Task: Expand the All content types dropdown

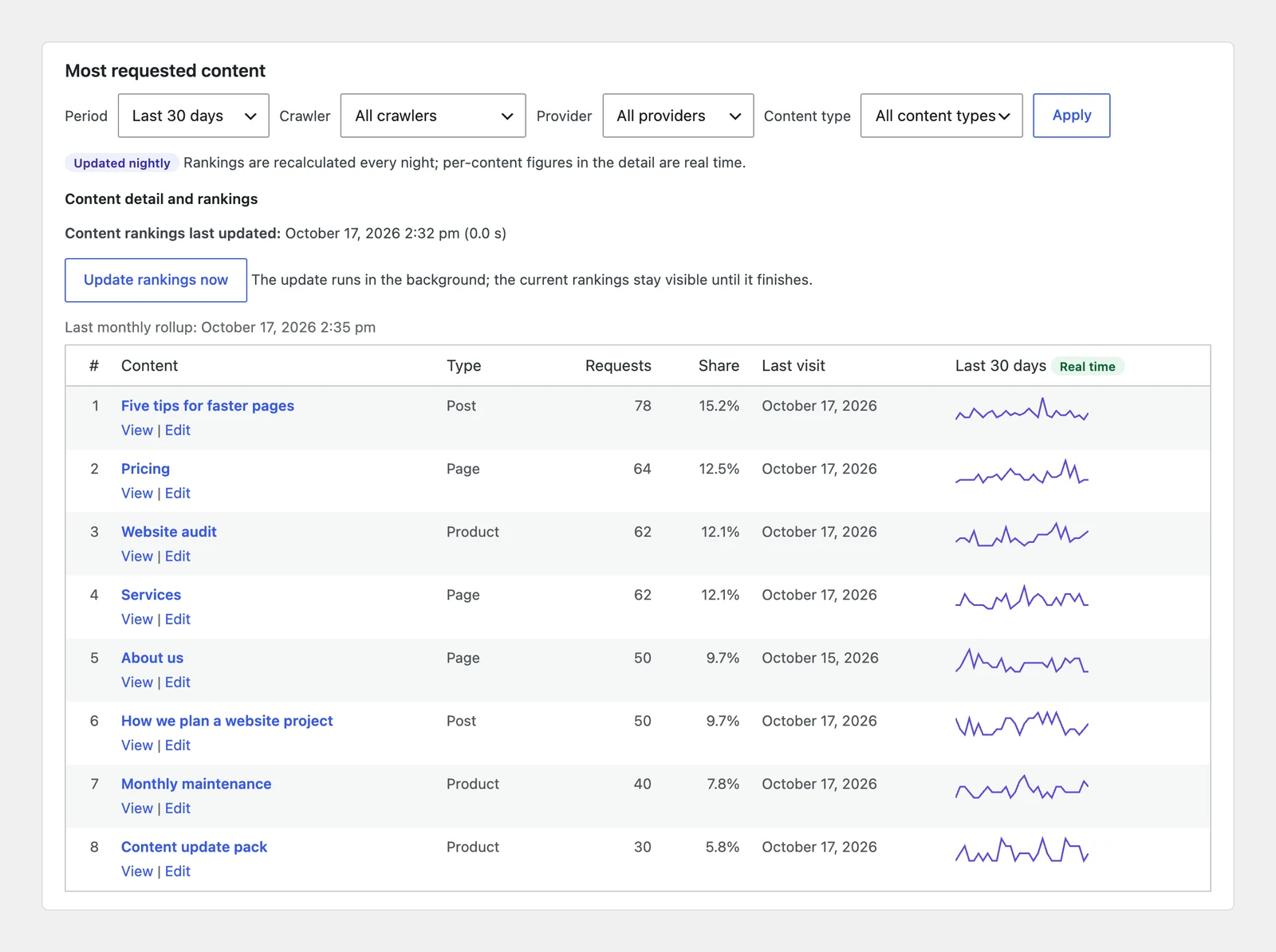Action: (x=942, y=116)
